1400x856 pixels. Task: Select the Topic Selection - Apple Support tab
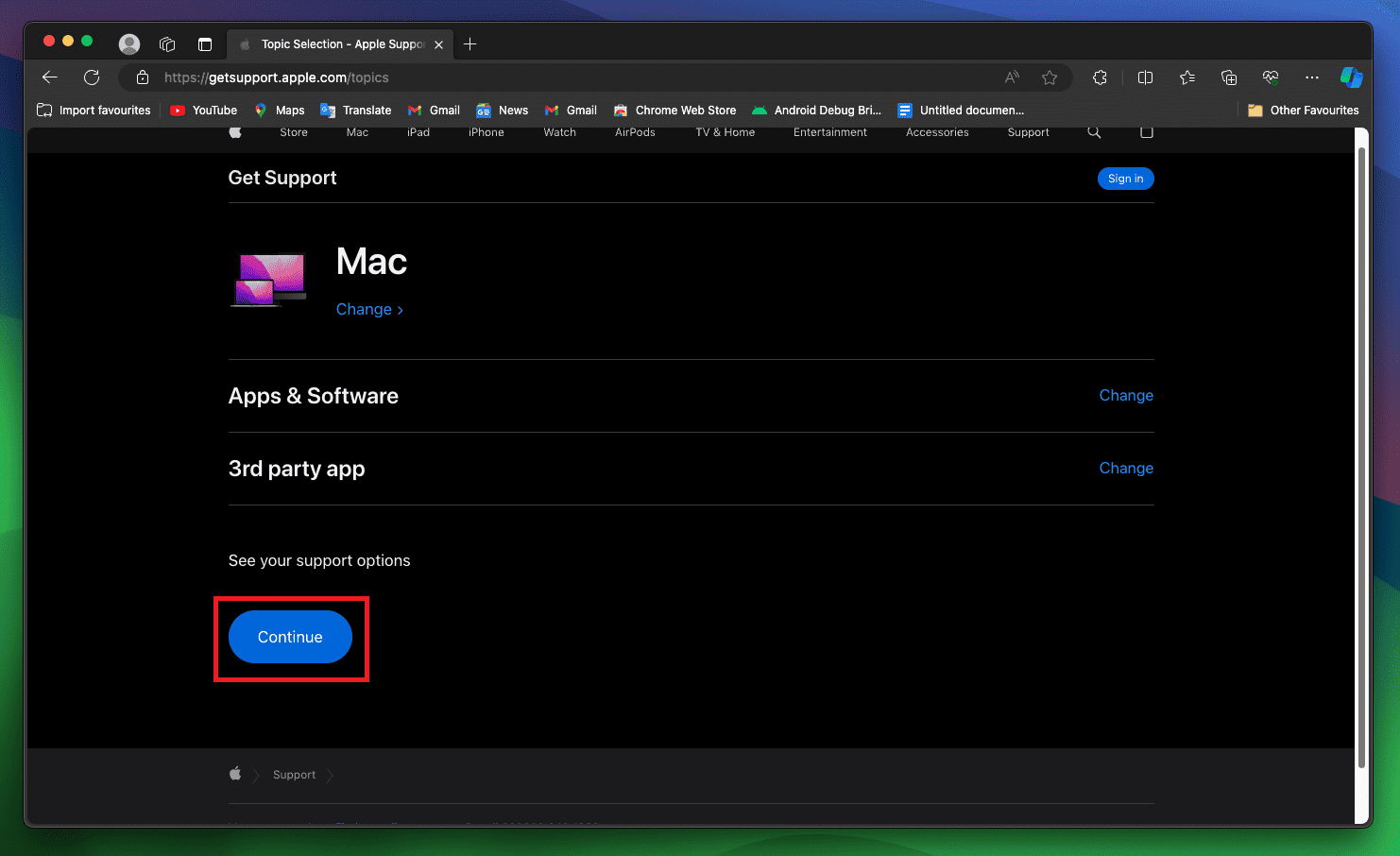pos(341,44)
